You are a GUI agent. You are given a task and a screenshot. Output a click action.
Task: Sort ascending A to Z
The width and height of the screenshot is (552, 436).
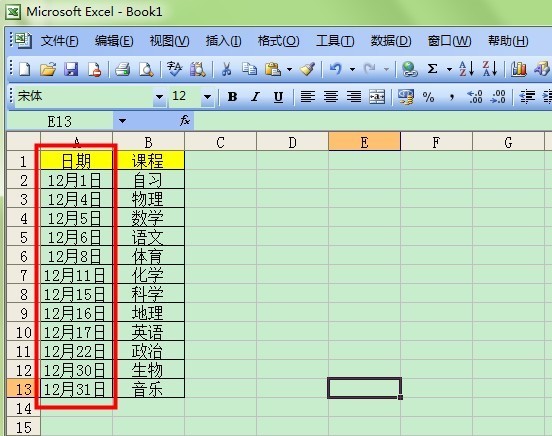point(466,69)
